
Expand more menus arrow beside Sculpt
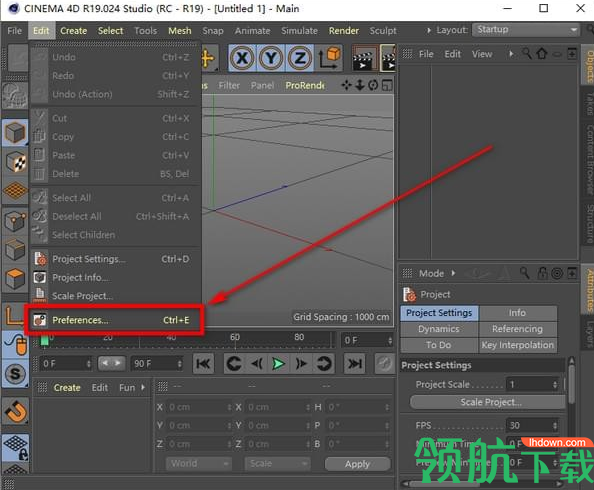click(428, 30)
